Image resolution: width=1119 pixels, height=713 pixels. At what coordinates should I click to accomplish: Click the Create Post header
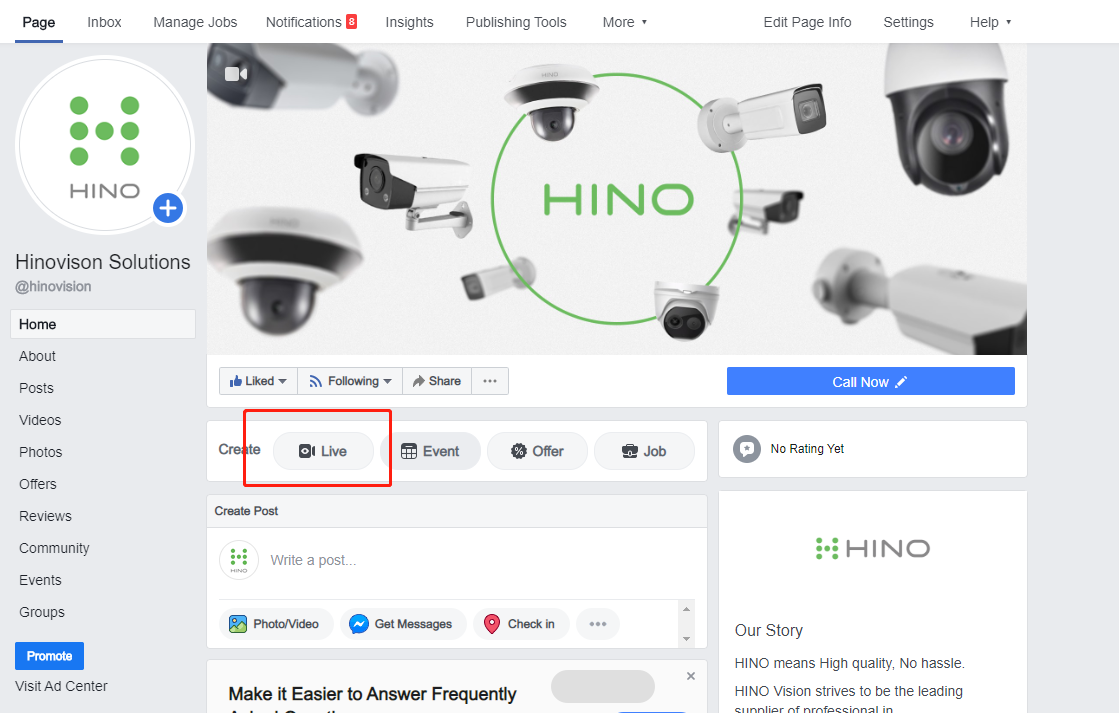pos(246,511)
